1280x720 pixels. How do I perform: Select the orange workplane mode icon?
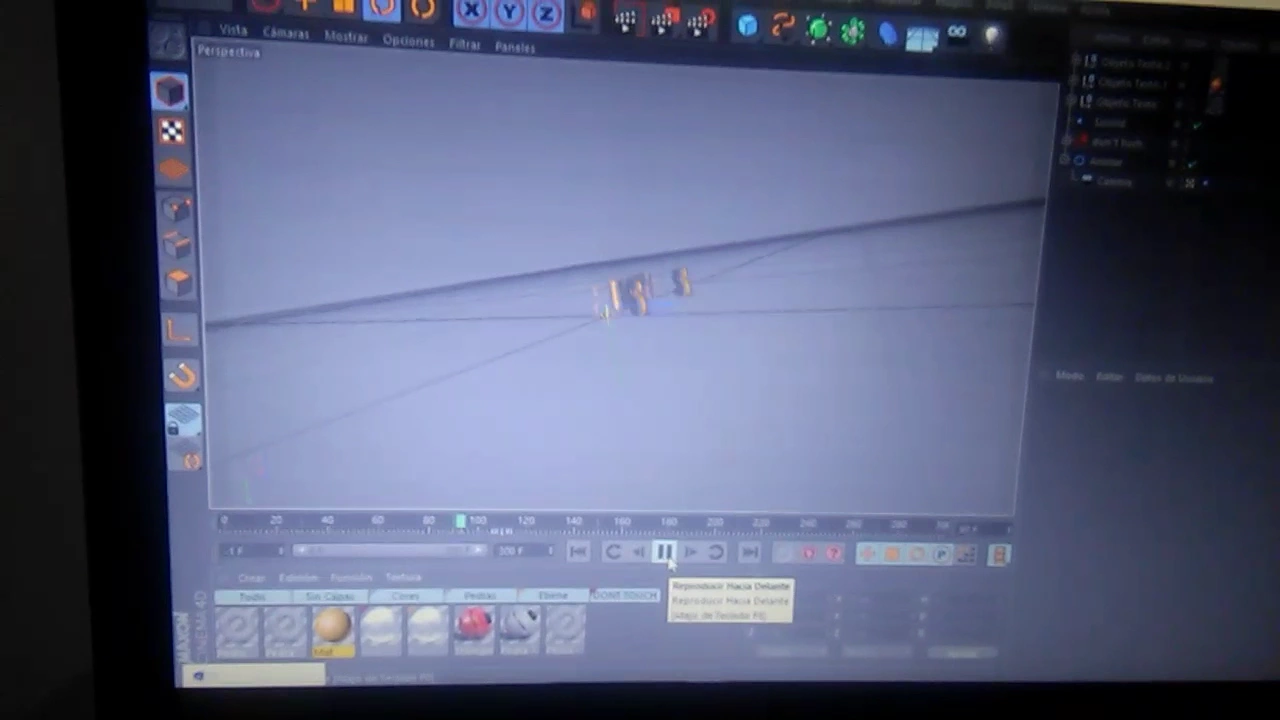(x=173, y=170)
